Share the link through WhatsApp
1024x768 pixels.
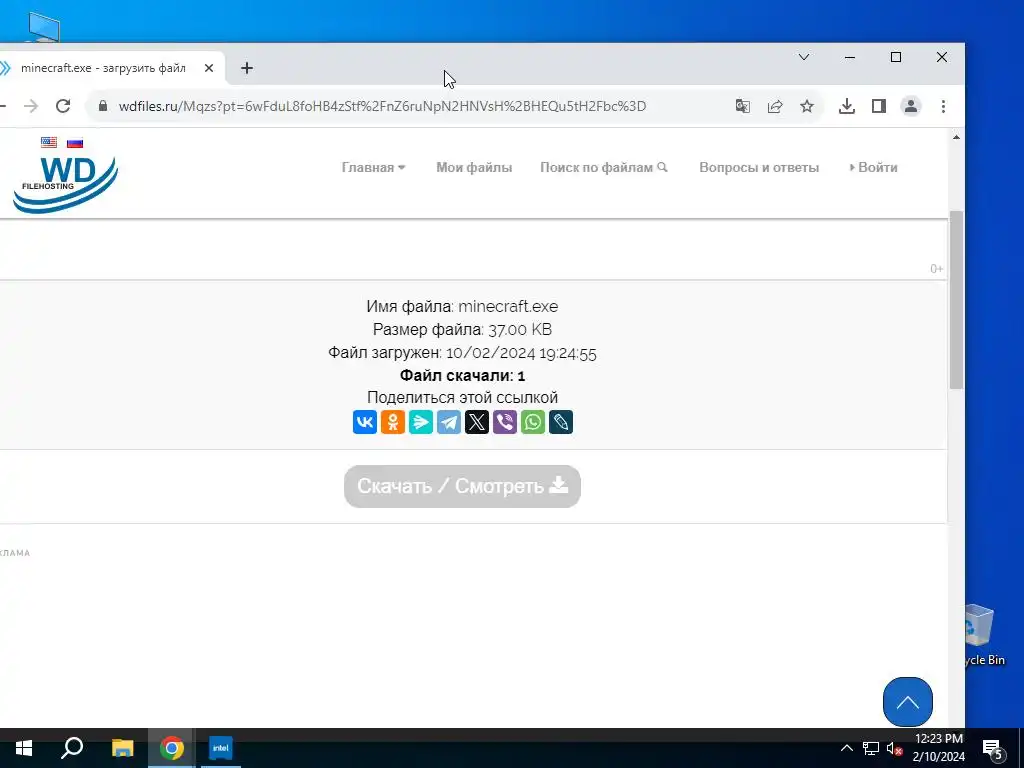pos(533,422)
